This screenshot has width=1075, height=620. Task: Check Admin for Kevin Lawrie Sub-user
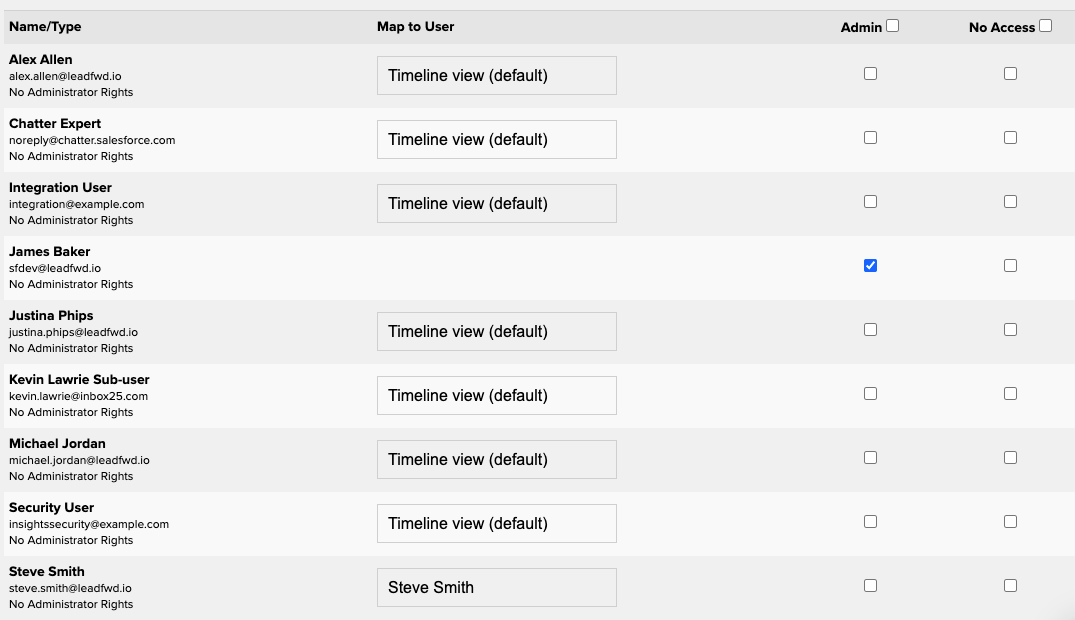[x=870, y=394]
